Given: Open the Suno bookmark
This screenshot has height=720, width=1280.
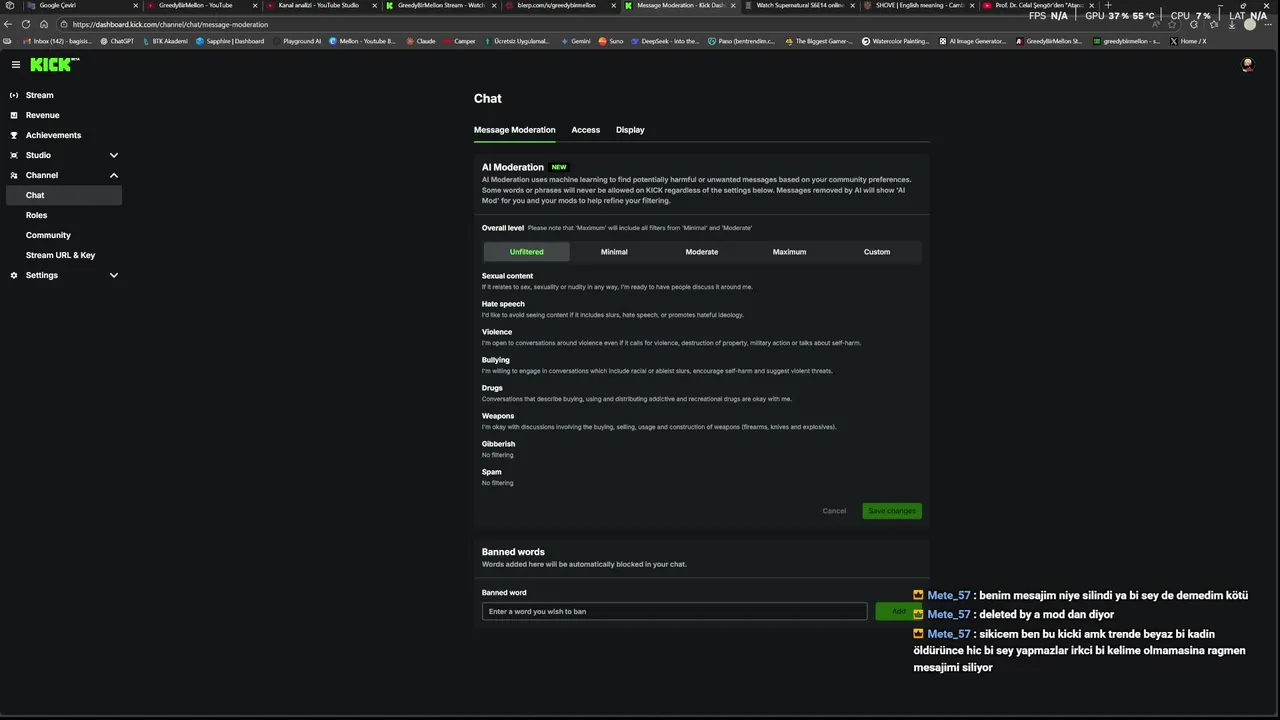Looking at the screenshot, I should click(611, 42).
